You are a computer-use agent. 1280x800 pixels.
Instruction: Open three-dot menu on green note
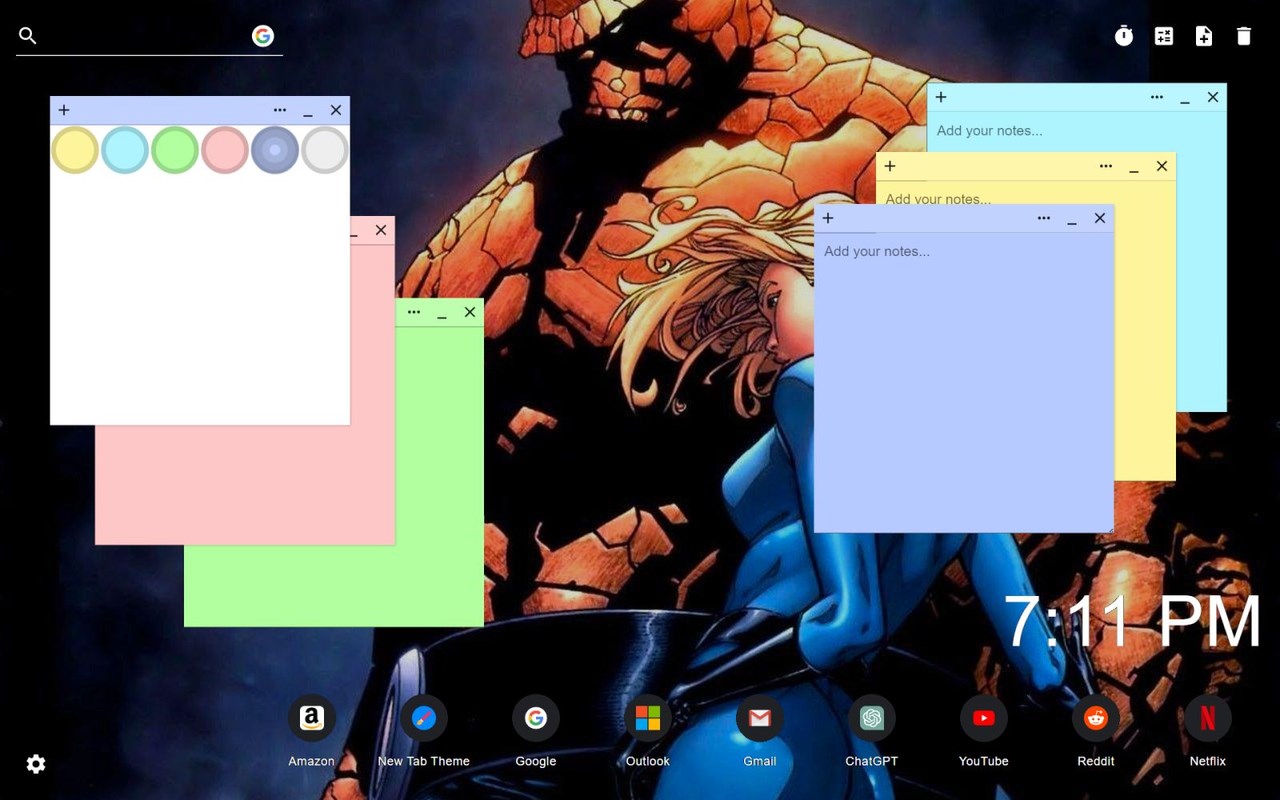tap(414, 312)
